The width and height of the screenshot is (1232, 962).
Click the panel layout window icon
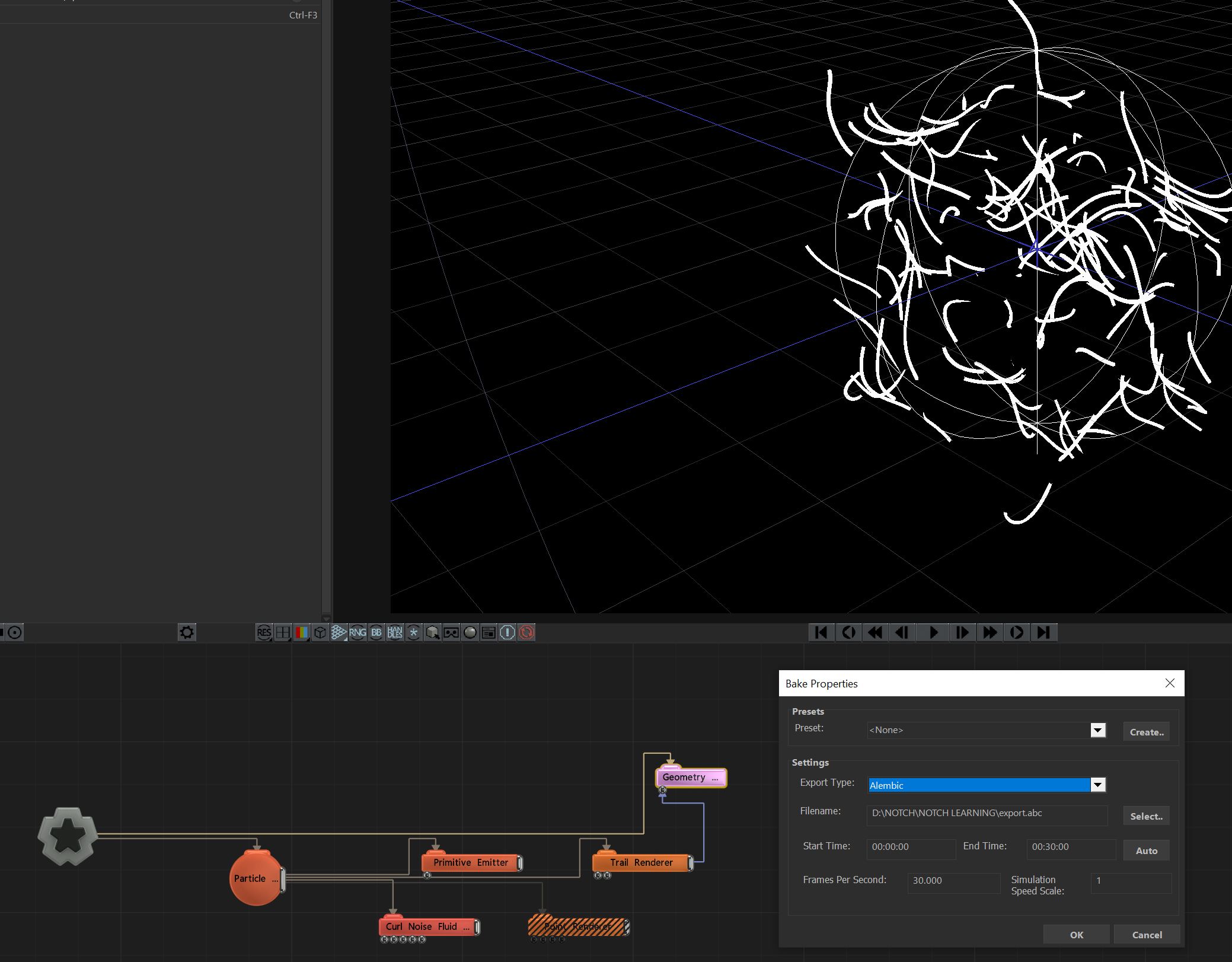click(489, 632)
